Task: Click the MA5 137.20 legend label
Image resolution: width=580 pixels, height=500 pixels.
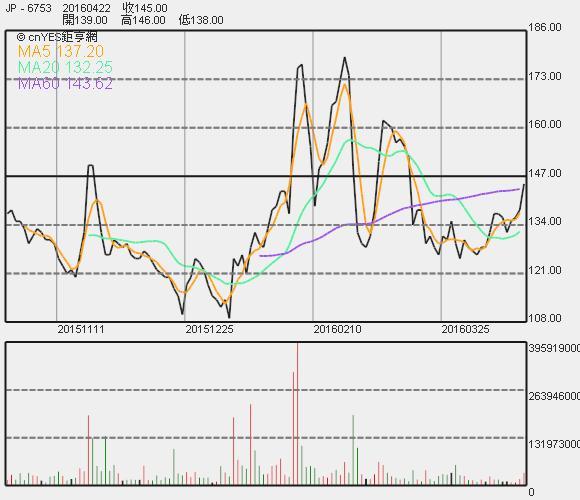Action: tap(61, 51)
